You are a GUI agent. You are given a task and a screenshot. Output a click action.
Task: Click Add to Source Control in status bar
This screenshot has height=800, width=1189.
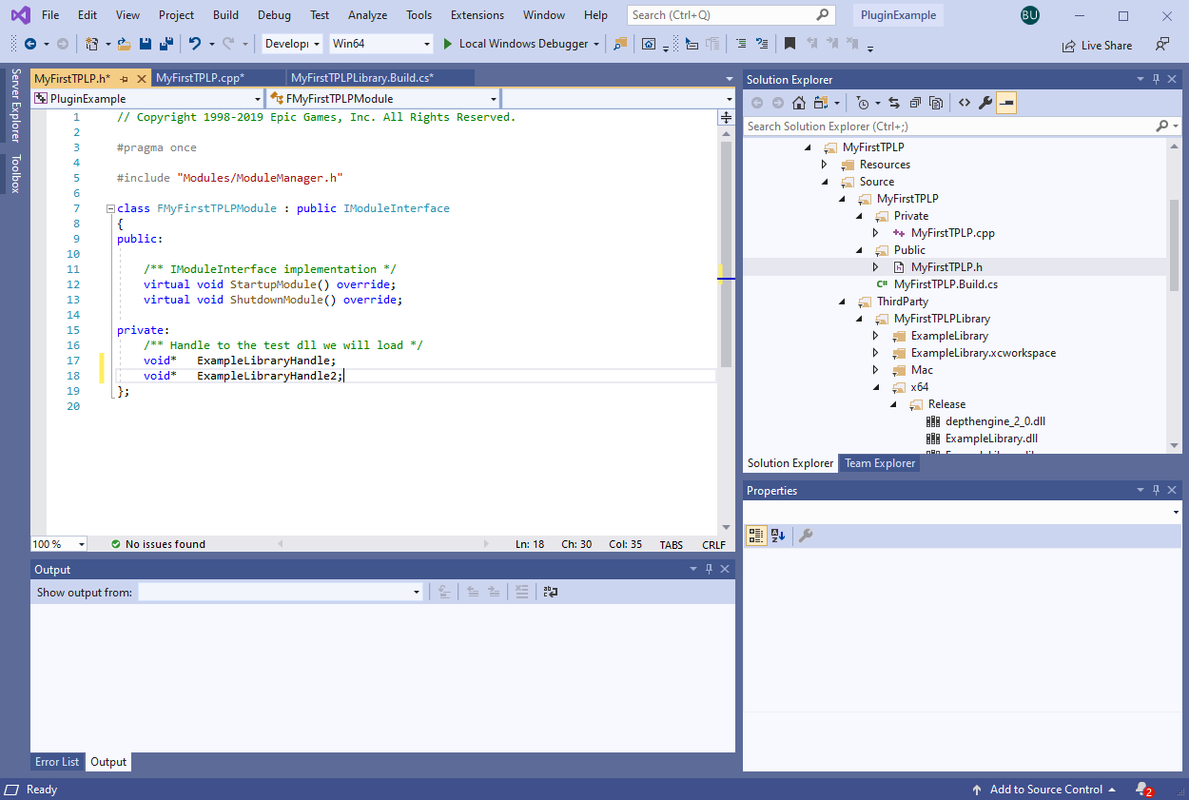tap(1043, 789)
